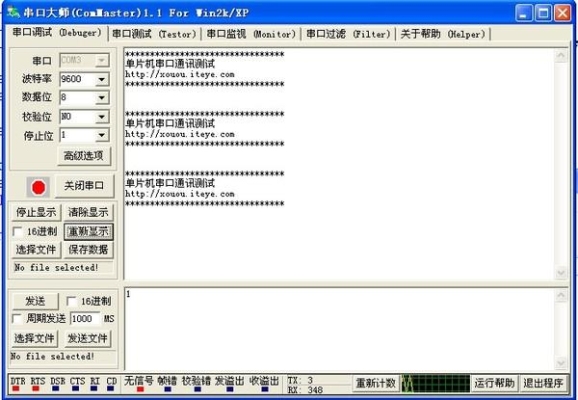Screen dimensions: 578x400
Task: Click the red stop port status icon
Action: [x=38, y=187]
